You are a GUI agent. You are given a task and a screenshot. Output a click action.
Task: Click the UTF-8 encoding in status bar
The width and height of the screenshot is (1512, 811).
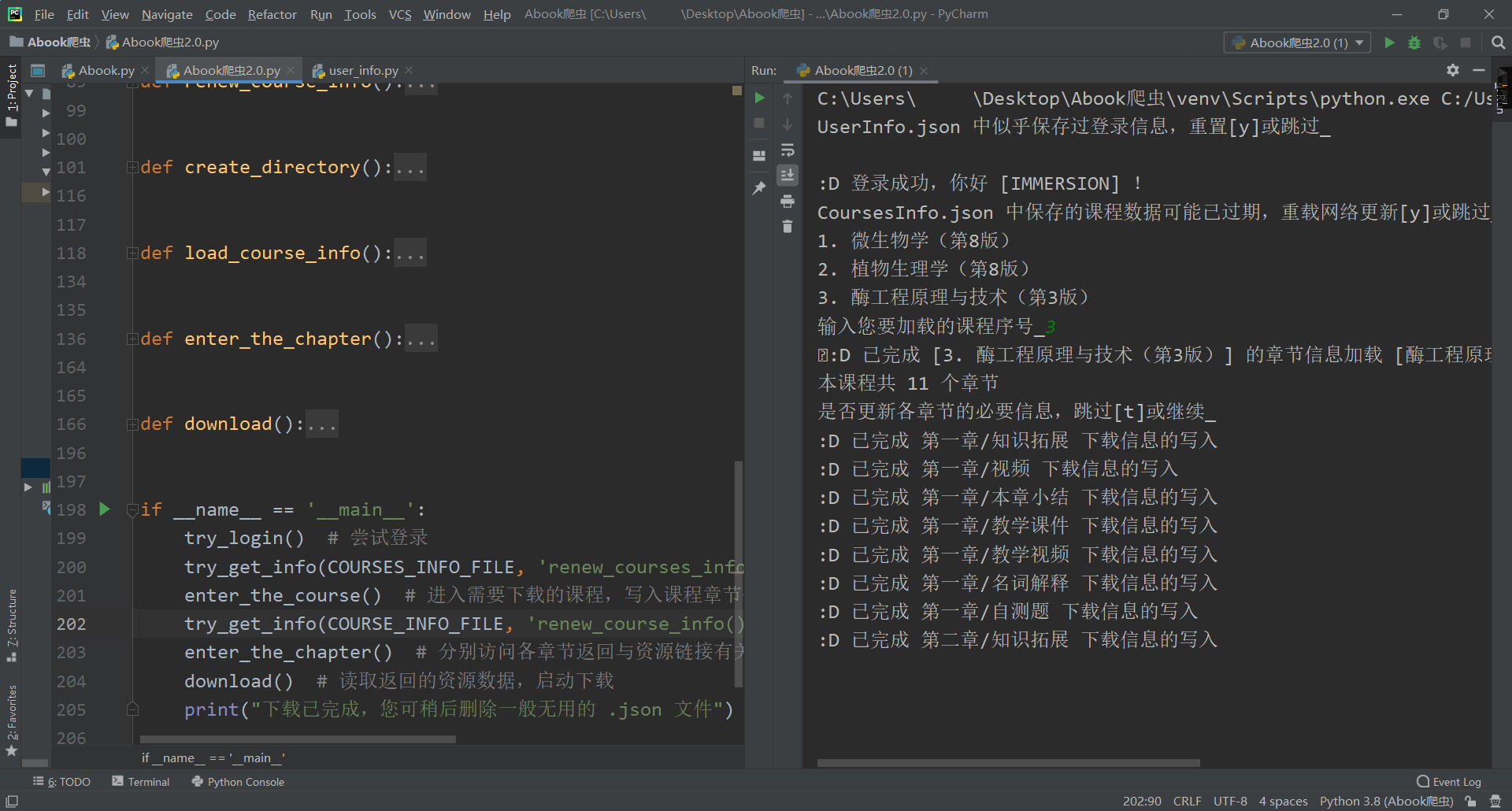[x=1230, y=802]
